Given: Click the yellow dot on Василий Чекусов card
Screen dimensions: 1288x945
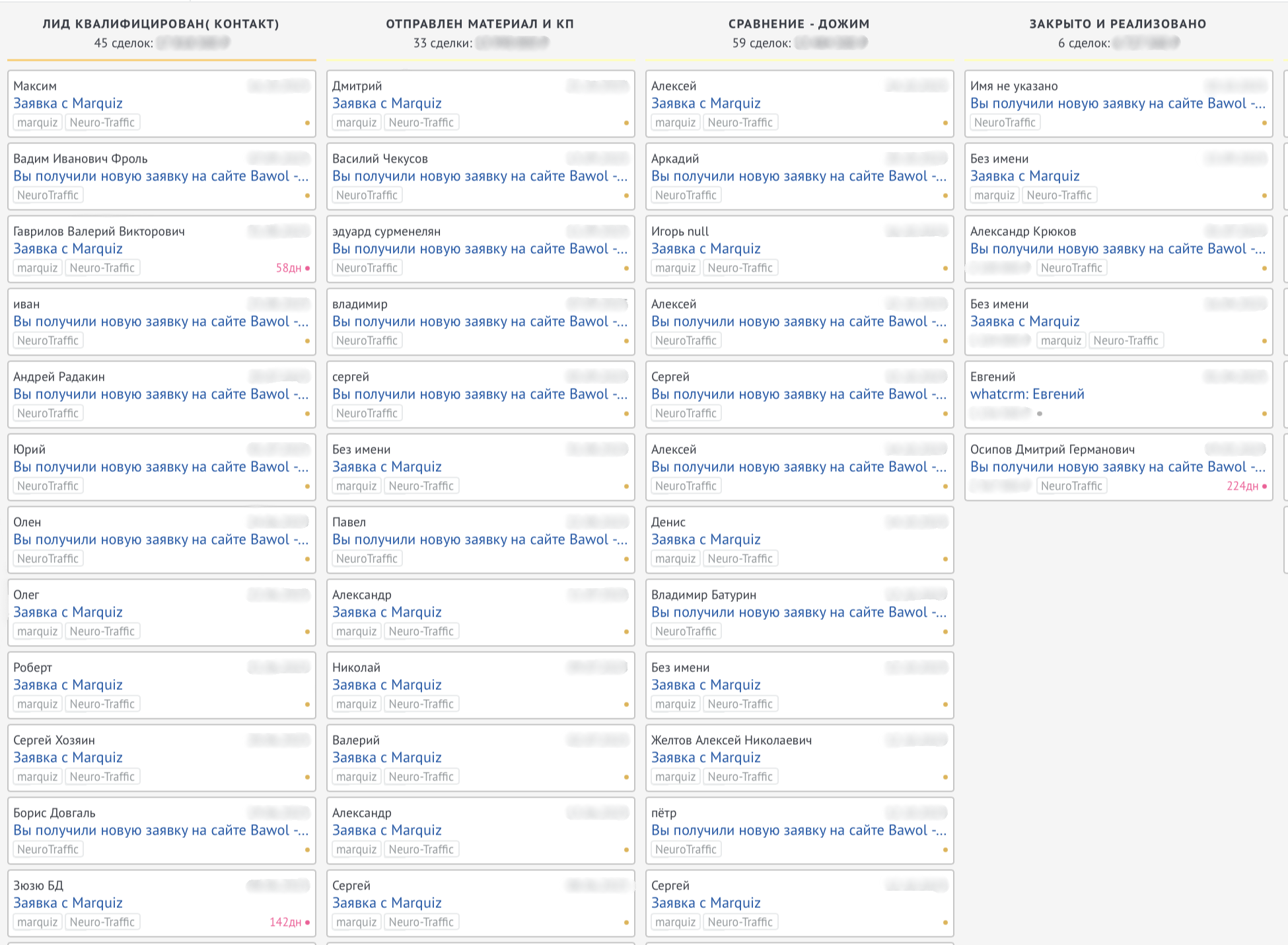Looking at the screenshot, I should coord(626,196).
